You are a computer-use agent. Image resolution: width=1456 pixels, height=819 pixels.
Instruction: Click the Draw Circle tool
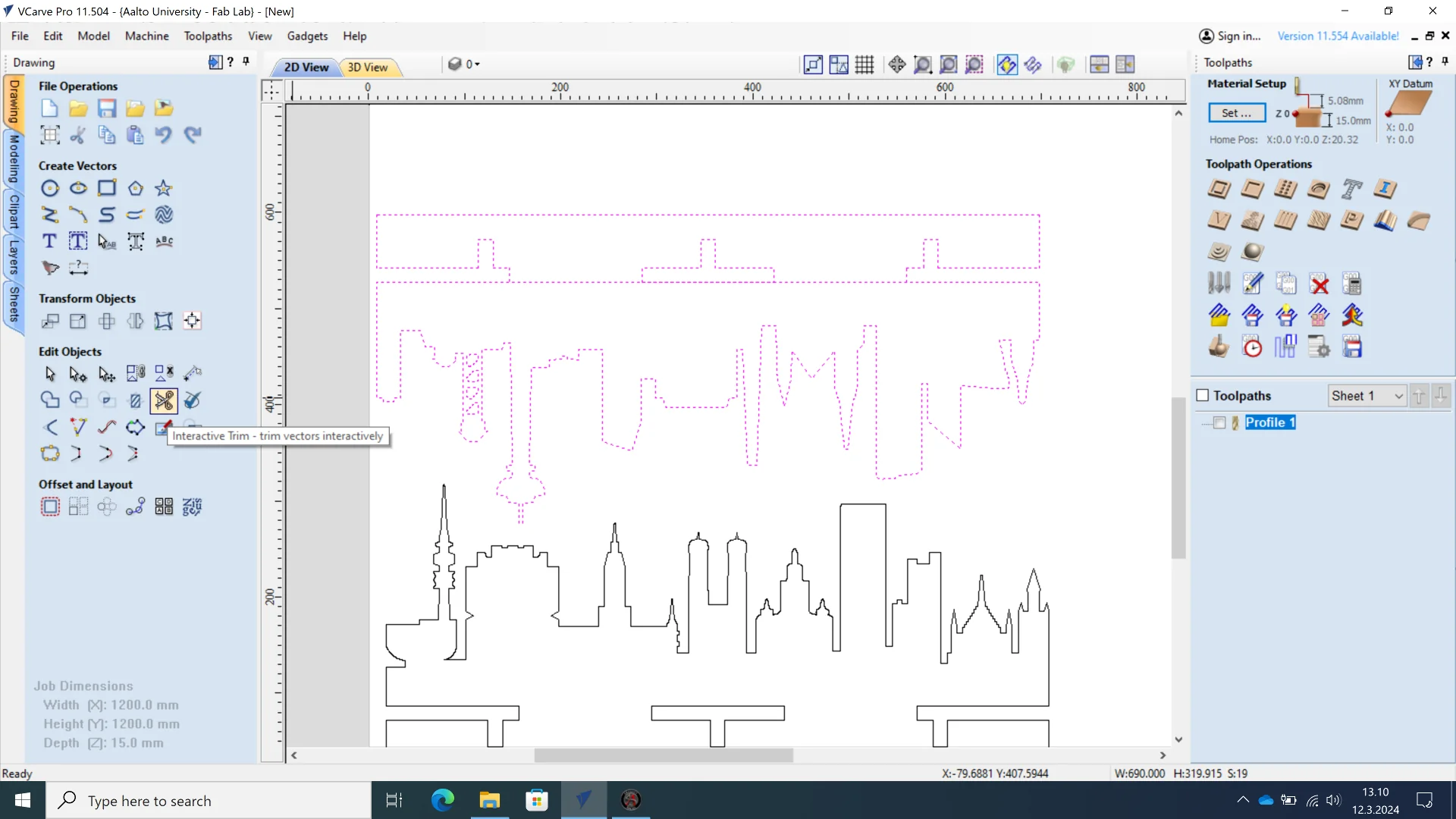click(x=50, y=188)
